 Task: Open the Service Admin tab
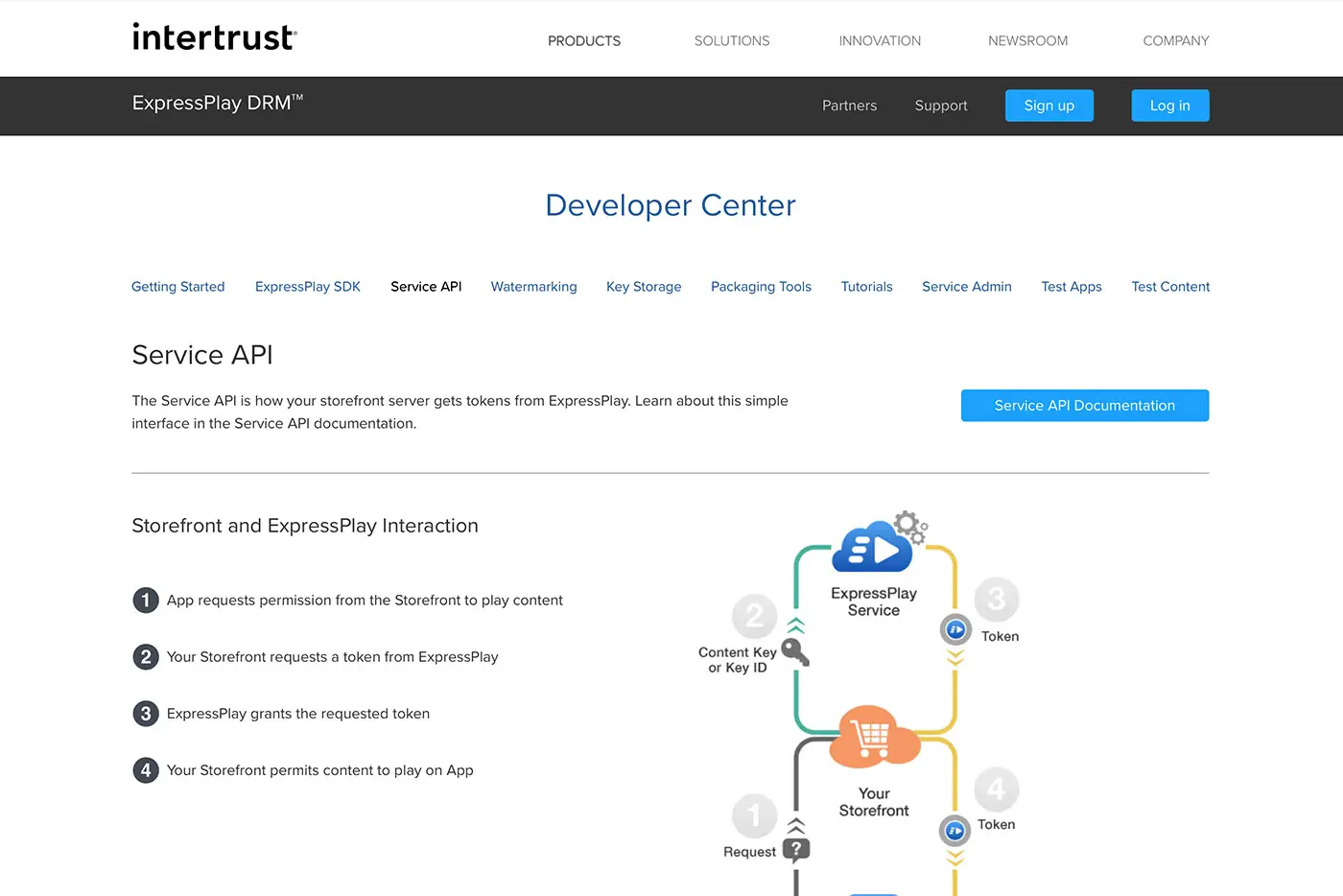tap(967, 287)
